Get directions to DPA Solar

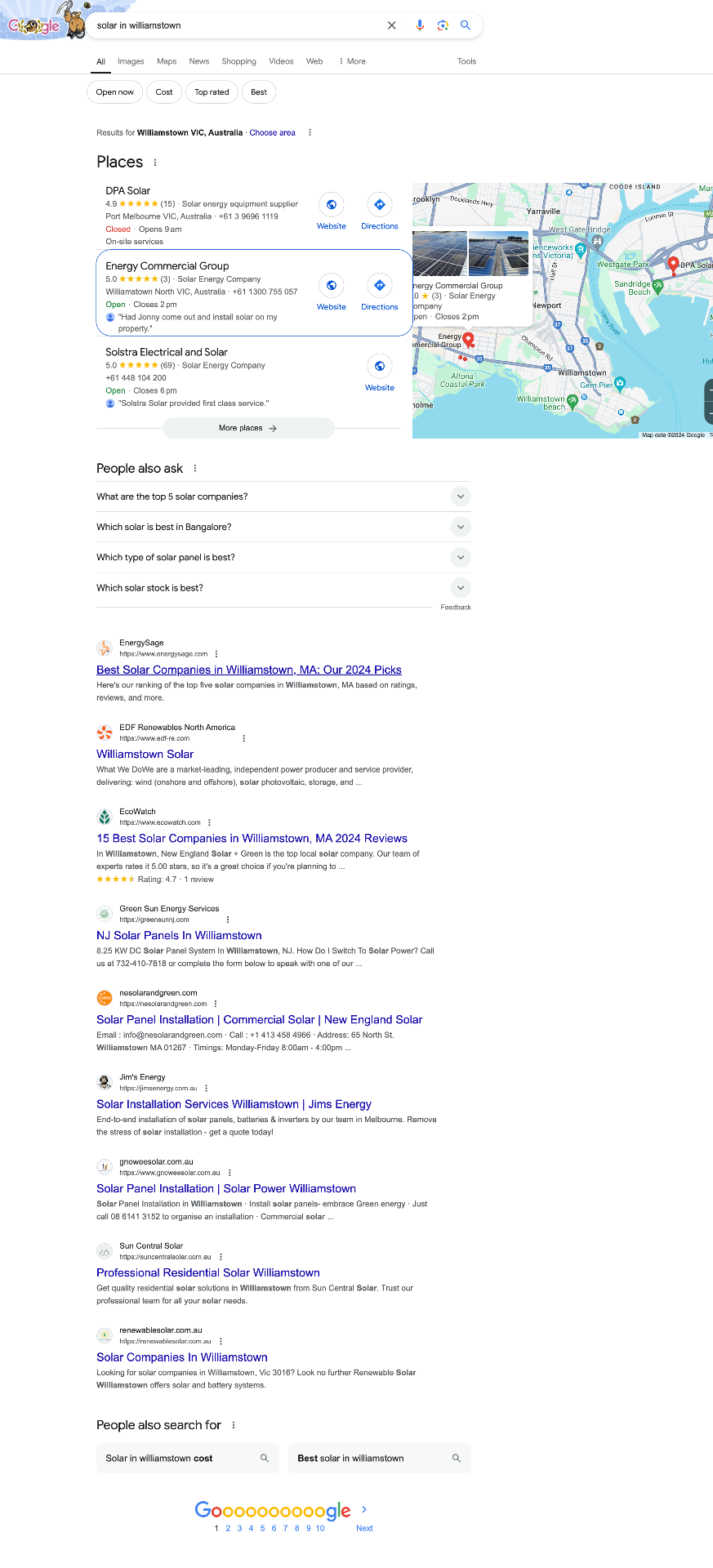380,205
